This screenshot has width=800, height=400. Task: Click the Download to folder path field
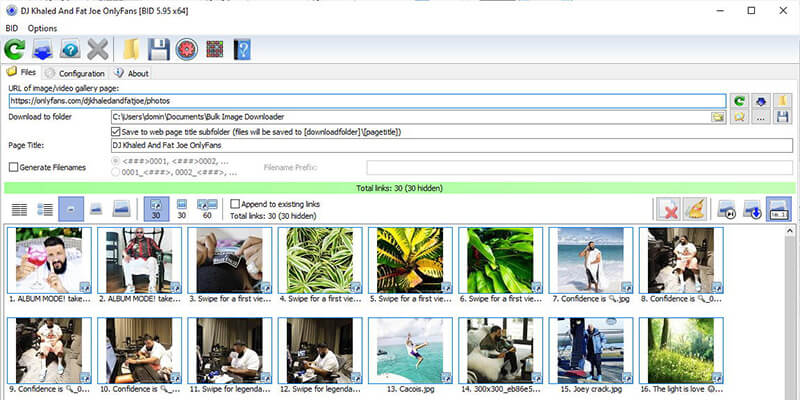418,117
